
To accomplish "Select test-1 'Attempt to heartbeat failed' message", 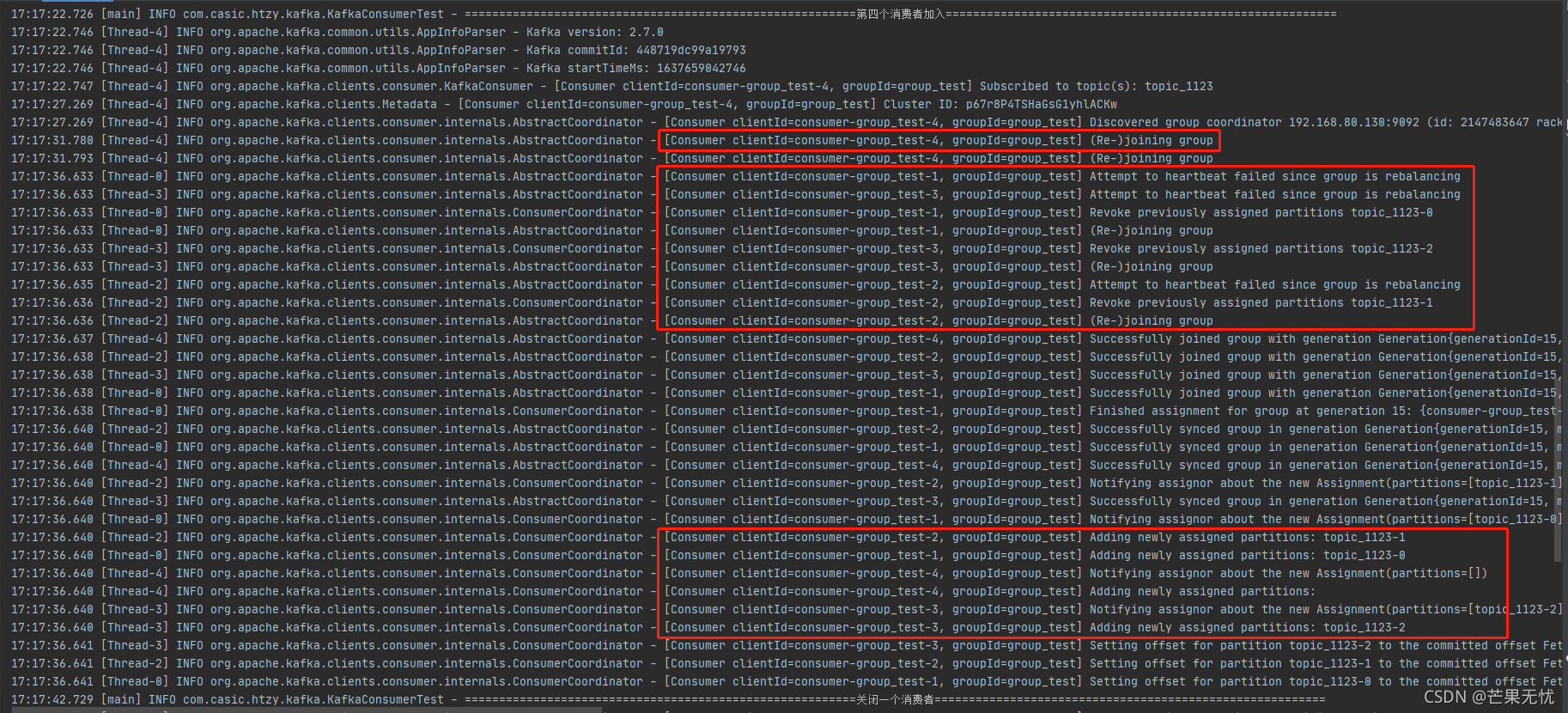I will (1275, 176).
